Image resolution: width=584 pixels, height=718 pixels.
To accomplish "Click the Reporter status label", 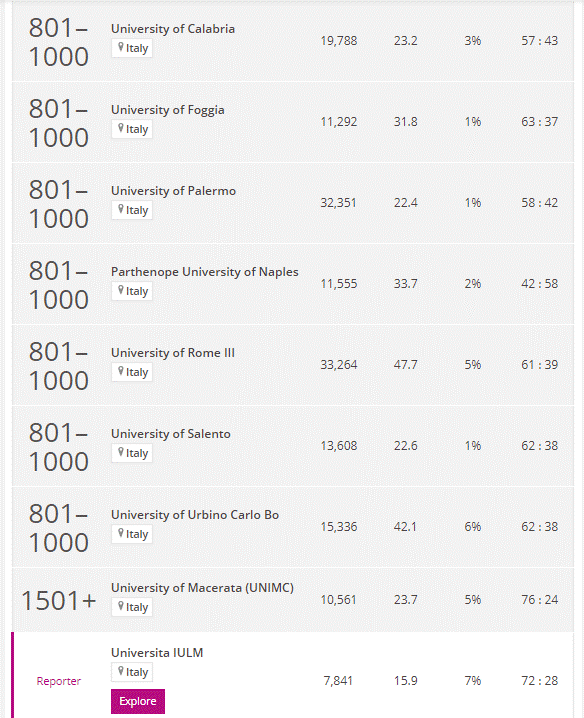I will coord(59,681).
